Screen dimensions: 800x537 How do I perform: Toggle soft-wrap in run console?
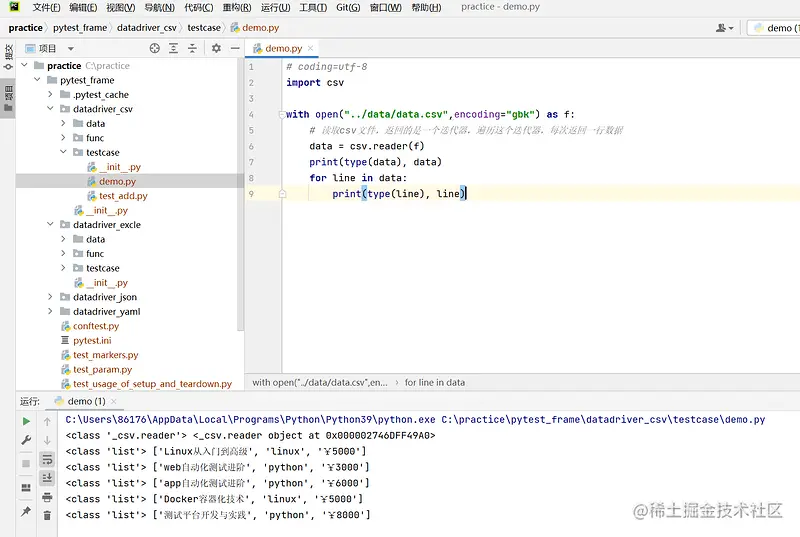[x=47, y=459]
